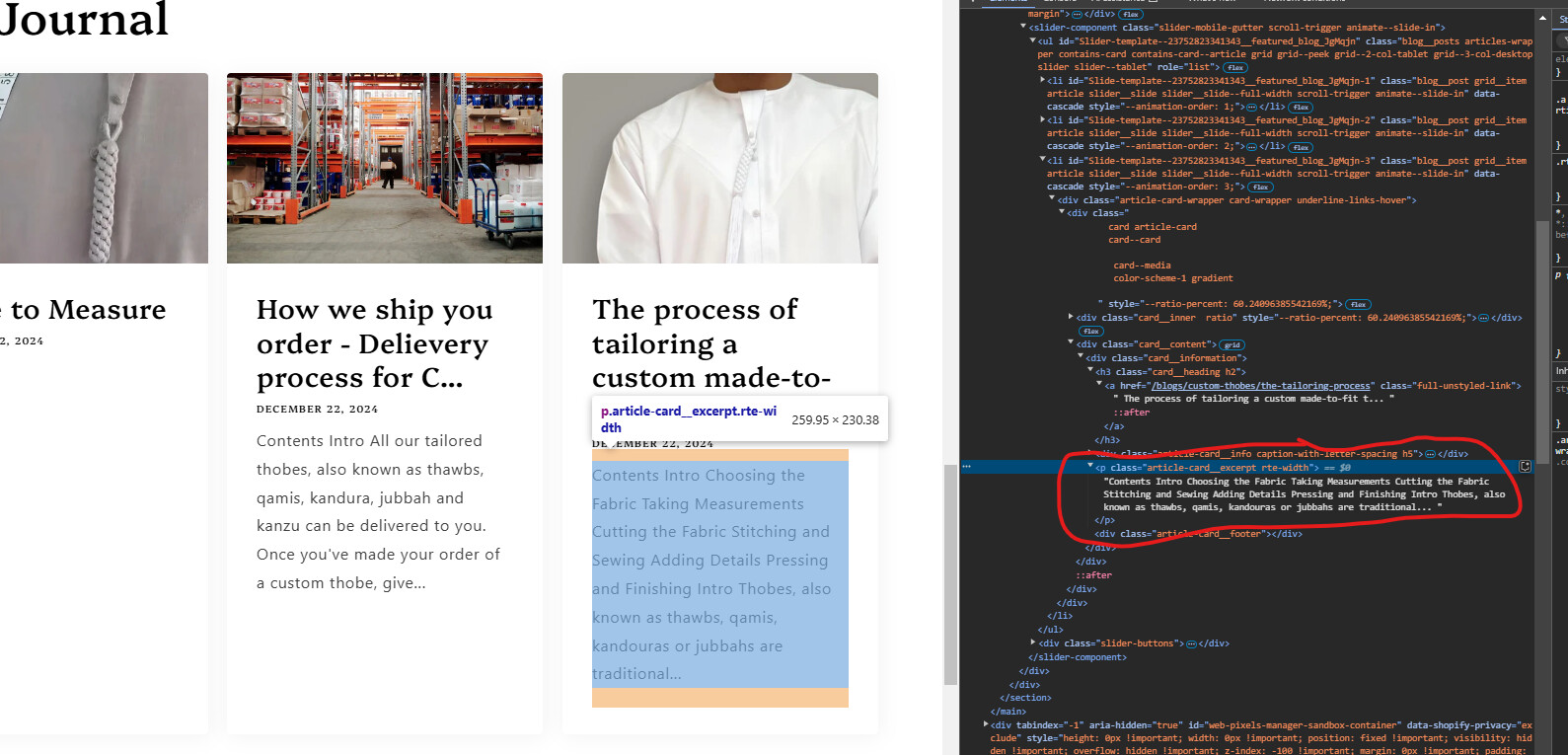1568x755 pixels.
Task: Expand ellipsis in article-card__info div
Action: (1431, 454)
